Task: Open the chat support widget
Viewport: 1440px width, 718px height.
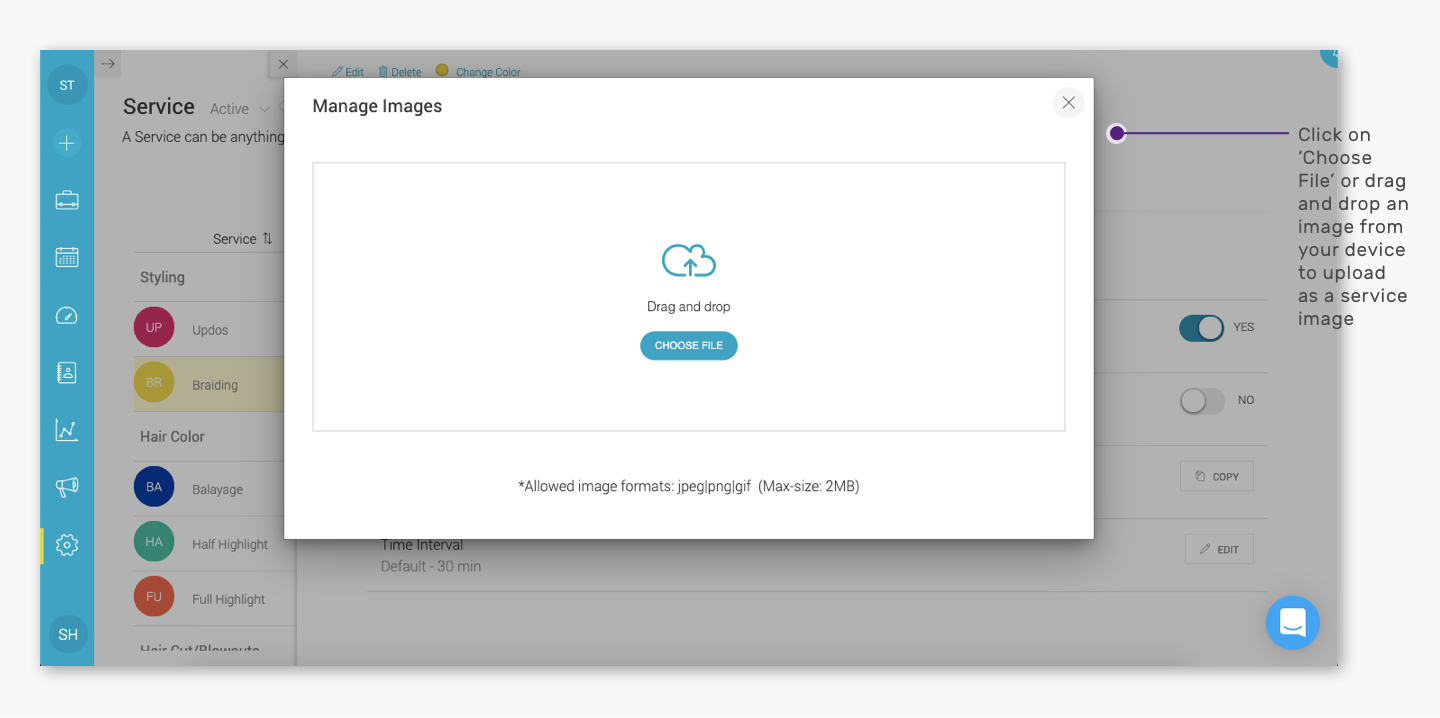Action: tap(1293, 623)
